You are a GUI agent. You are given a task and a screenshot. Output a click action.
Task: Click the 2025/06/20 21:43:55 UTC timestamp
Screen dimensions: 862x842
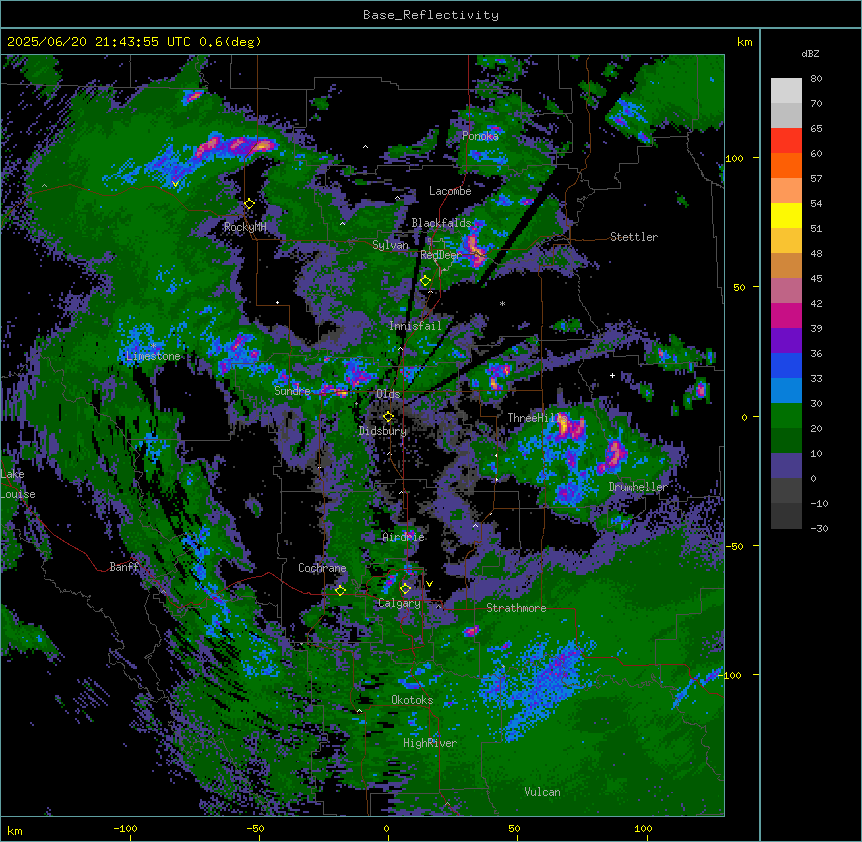[x=98, y=42]
